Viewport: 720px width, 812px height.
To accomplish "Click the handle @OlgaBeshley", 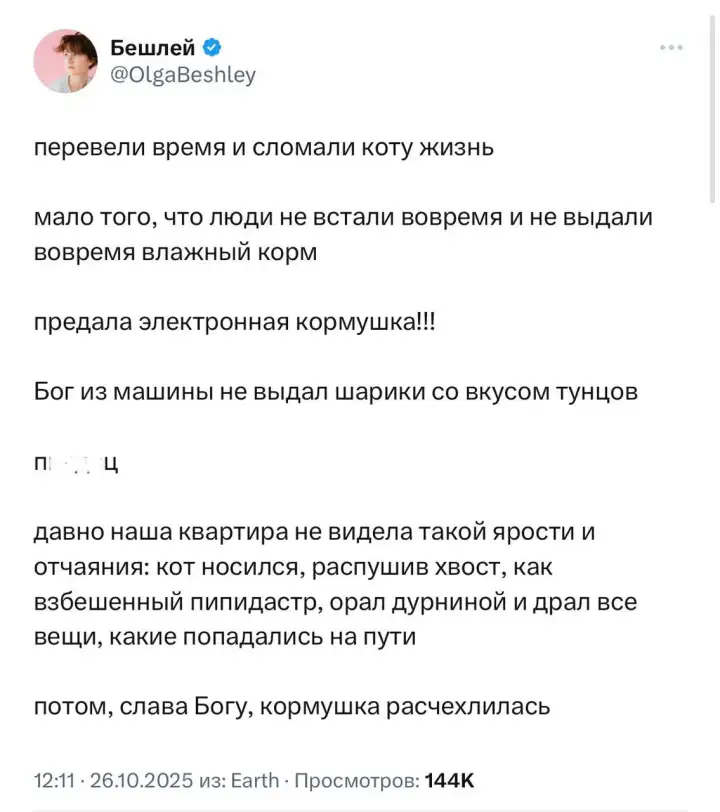I will (x=185, y=72).
